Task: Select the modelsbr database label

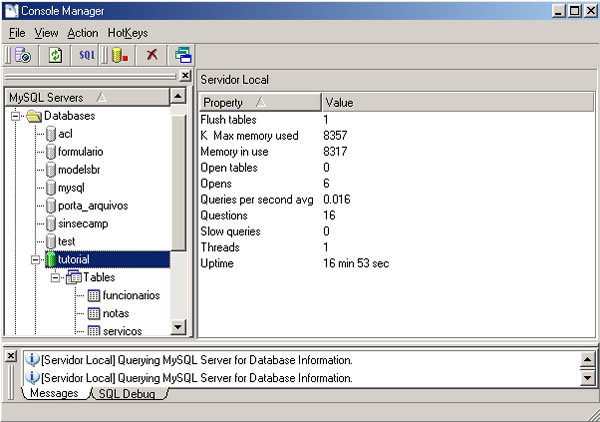Action: click(x=79, y=170)
